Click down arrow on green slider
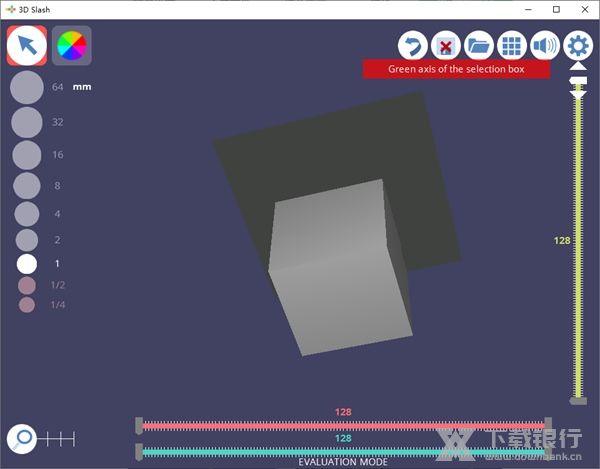Image resolution: width=600 pixels, height=469 pixels. (x=578, y=95)
